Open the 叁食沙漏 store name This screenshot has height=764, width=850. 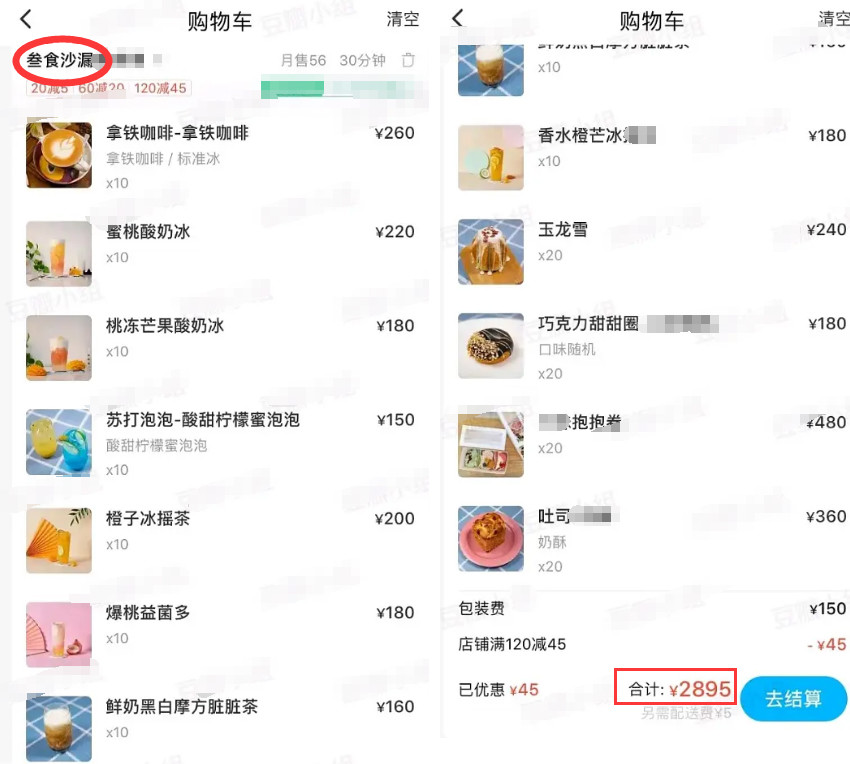pyautogui.click(x=60, y=60)
